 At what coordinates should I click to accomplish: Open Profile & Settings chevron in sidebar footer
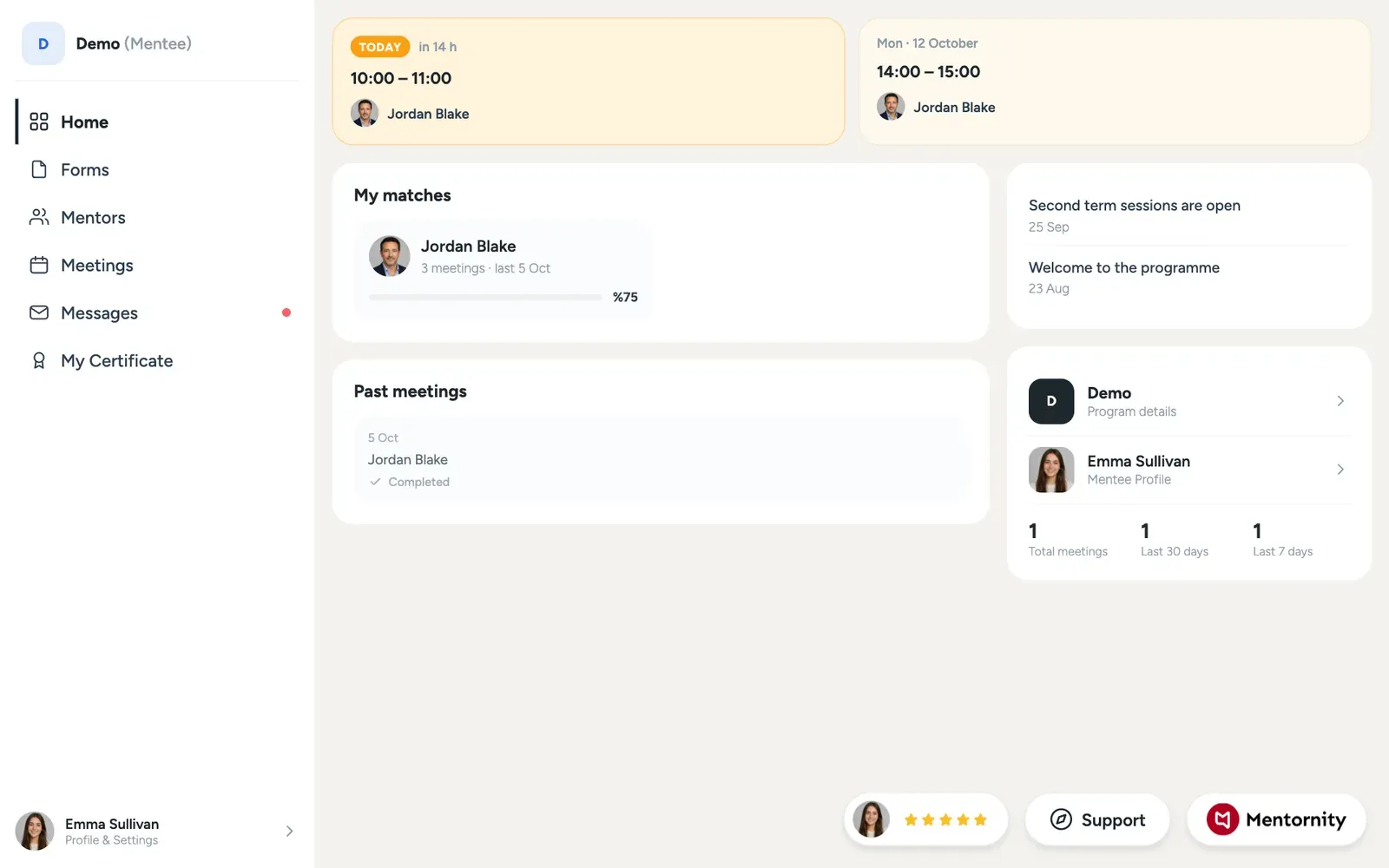point(289,832)
